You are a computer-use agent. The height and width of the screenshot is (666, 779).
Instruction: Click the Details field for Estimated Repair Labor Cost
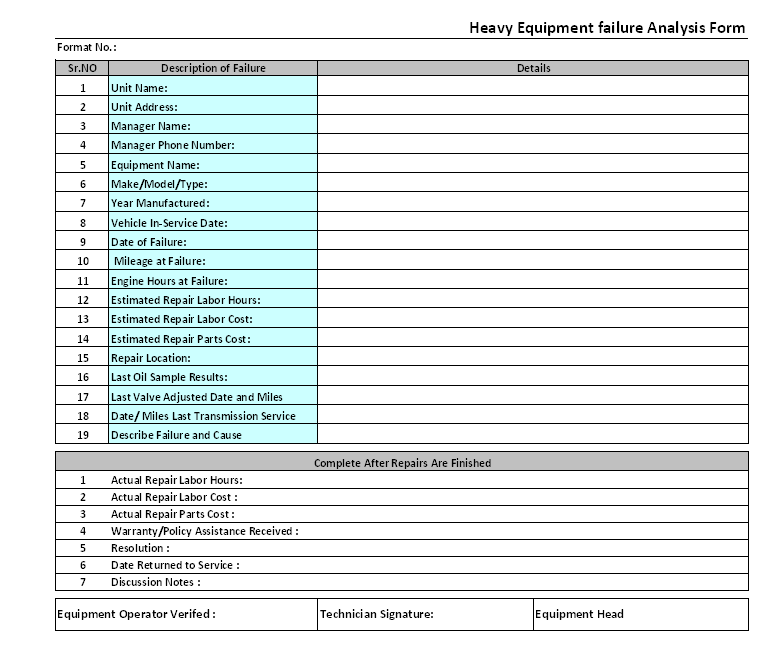click(533, 317)
